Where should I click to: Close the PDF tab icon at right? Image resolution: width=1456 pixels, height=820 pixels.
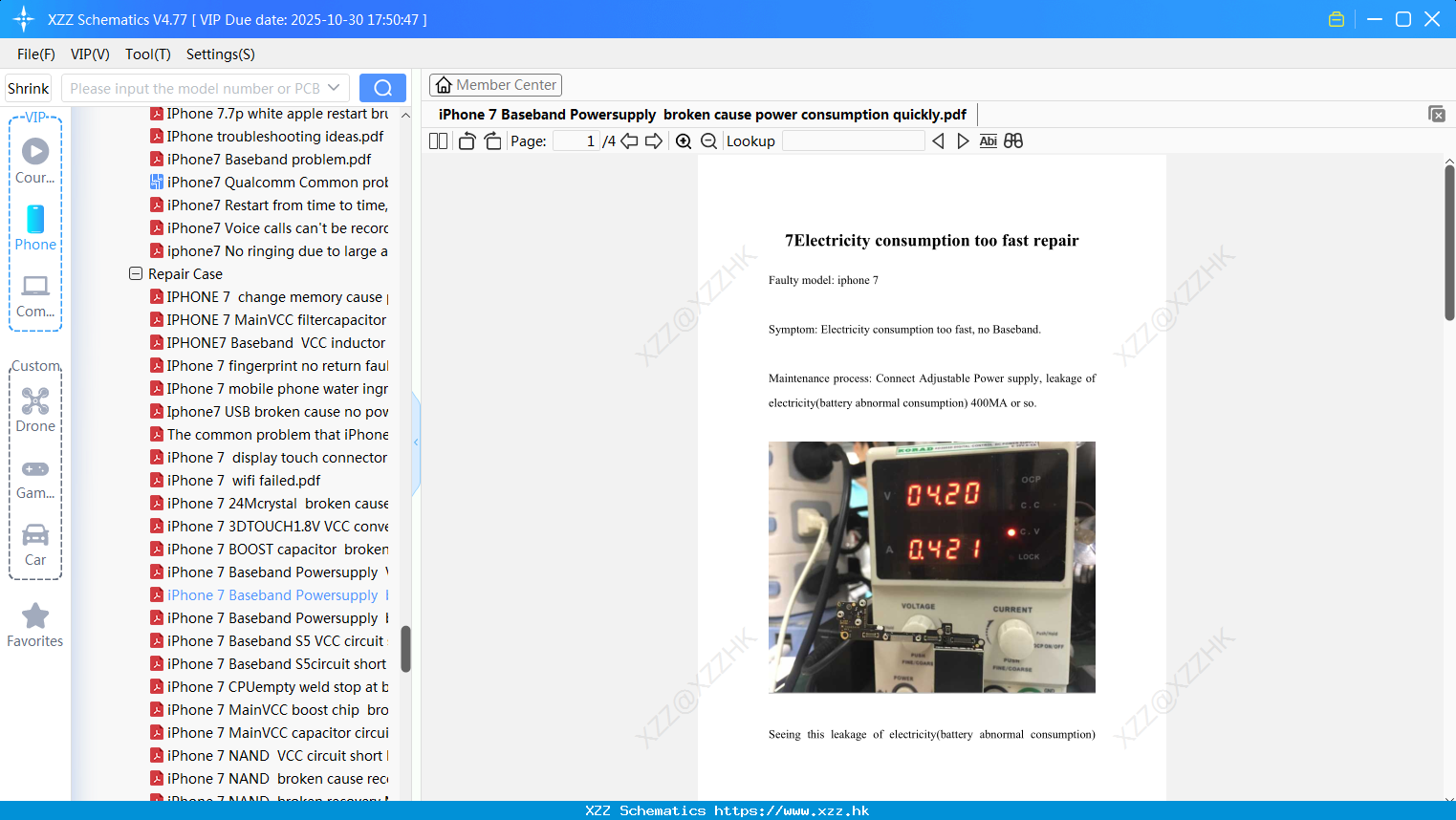point(1437,114)
